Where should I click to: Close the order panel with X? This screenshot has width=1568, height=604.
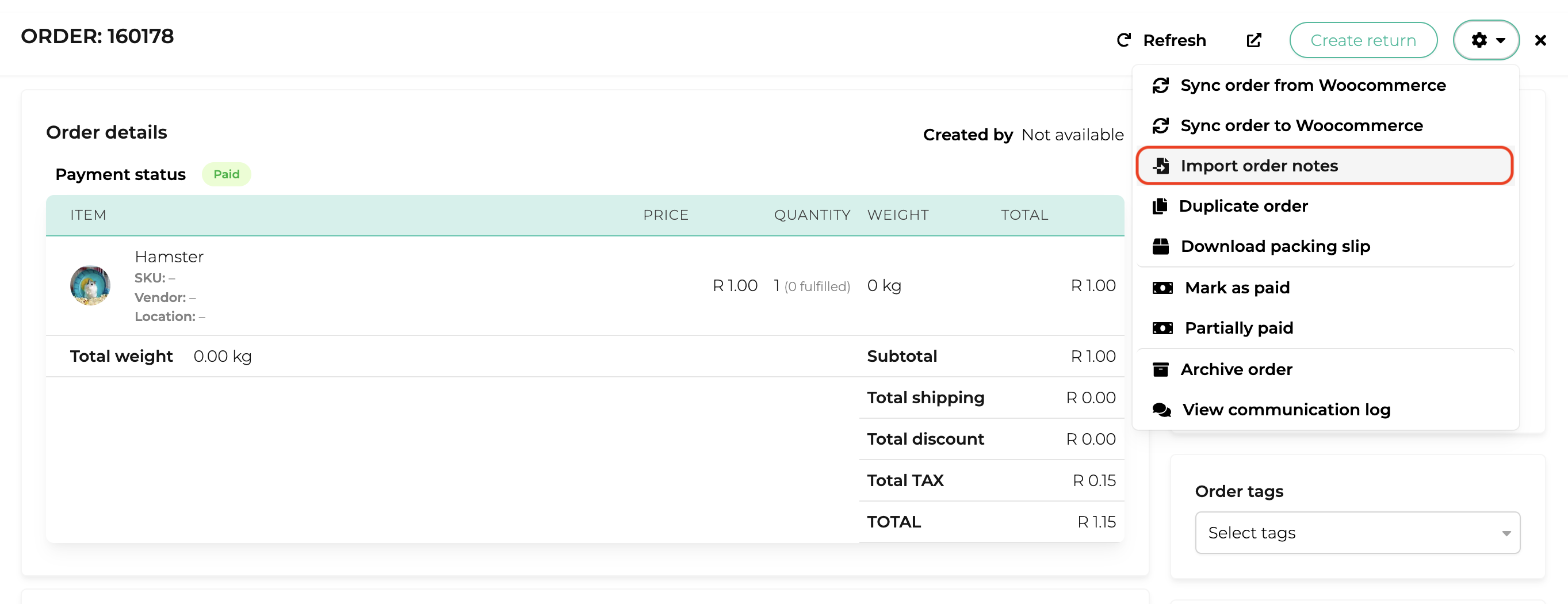point(1540,40)
